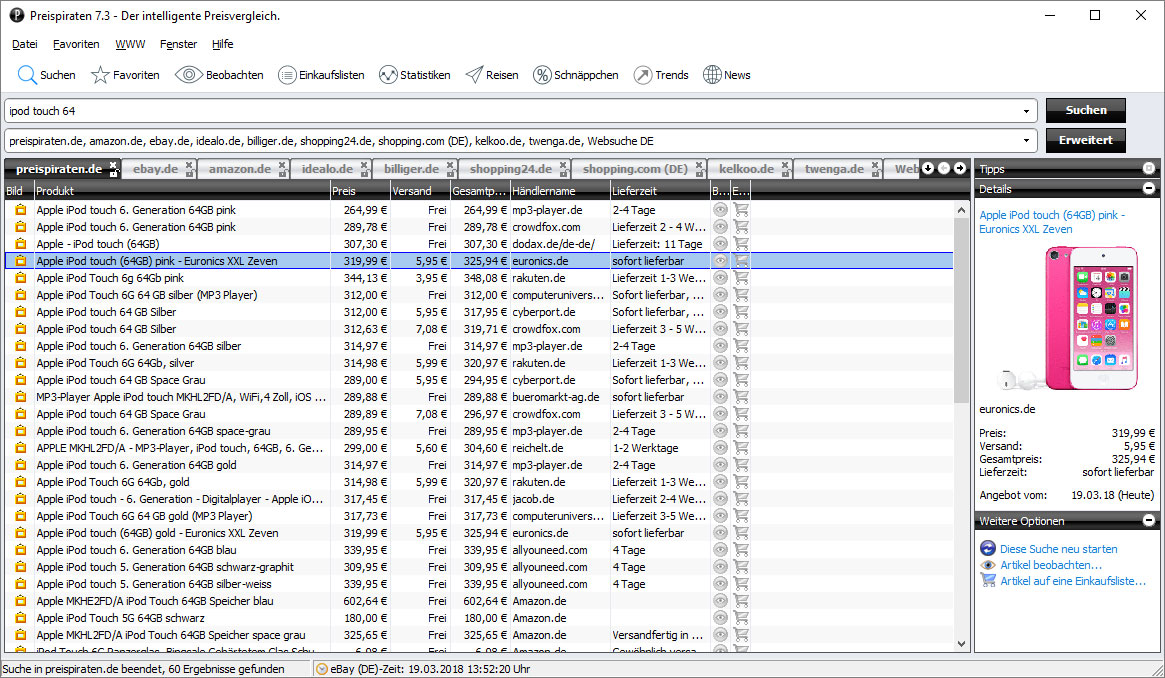1165x678 pixels.
Task: Click the Suchen magnifier toolbar icon
Action: (27, 75)
